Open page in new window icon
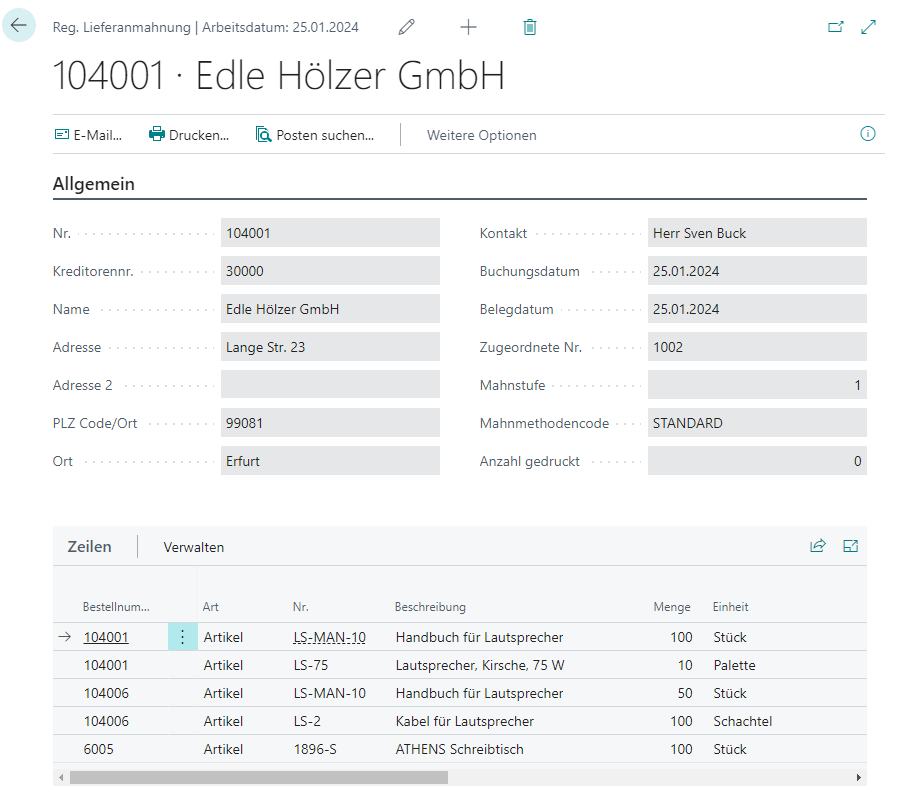 tap(836, 27)
